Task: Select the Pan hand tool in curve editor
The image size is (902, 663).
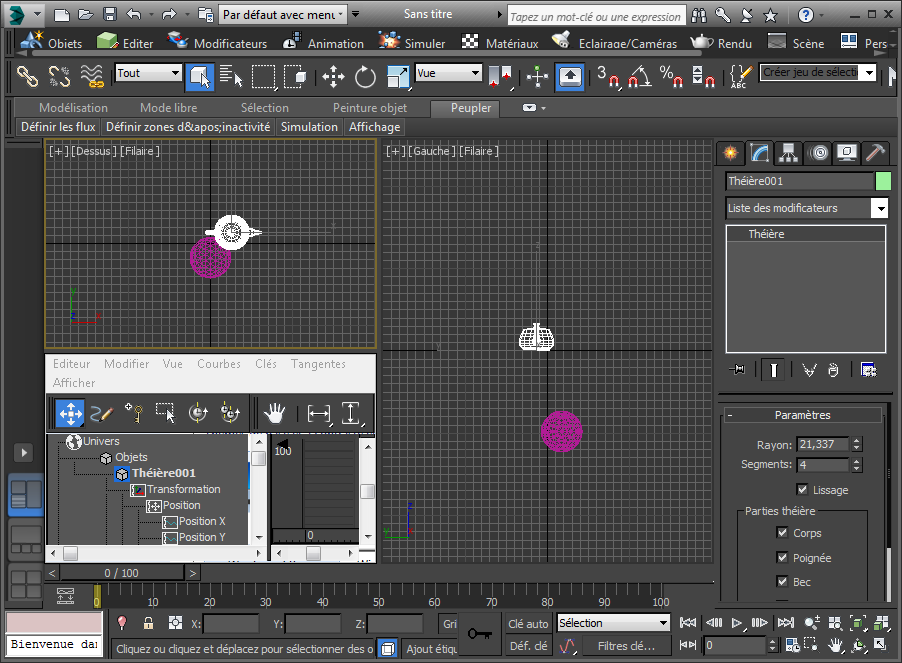Action: (273, 413)
